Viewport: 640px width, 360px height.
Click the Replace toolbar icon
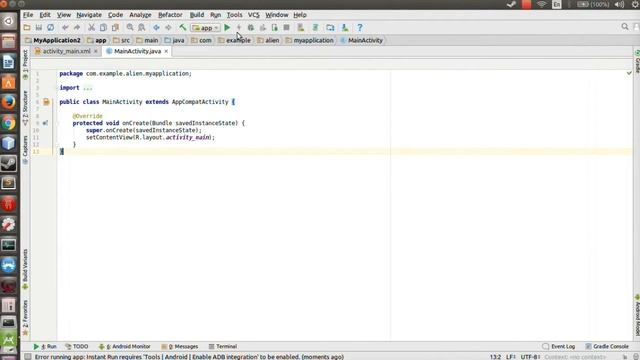point(142,28)
